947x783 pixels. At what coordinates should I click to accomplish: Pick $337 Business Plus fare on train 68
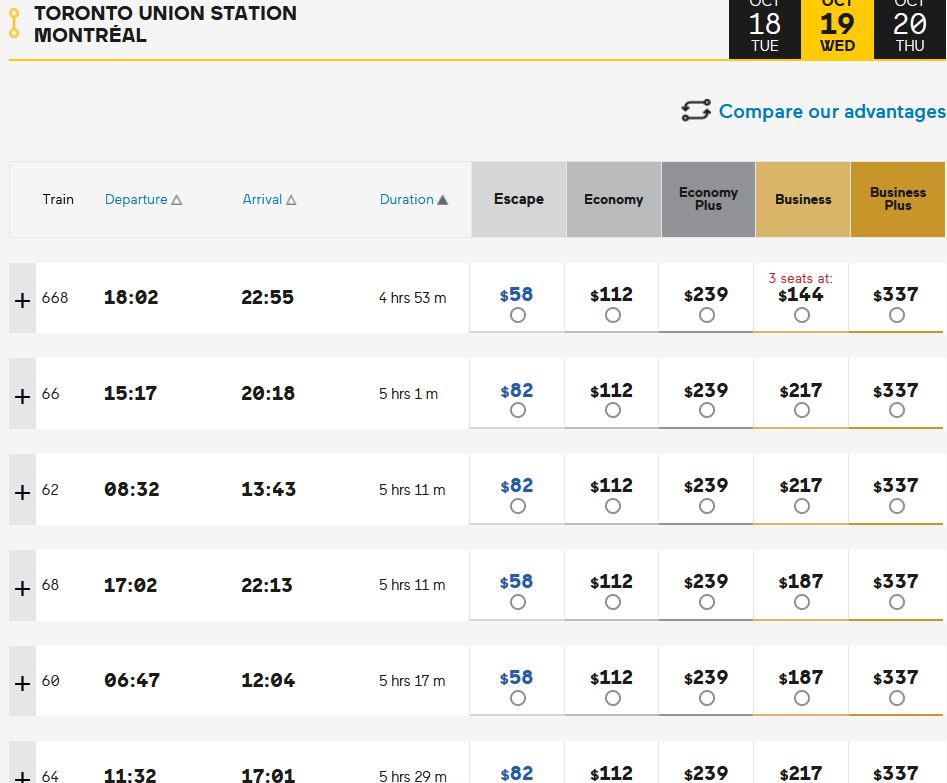896,602
